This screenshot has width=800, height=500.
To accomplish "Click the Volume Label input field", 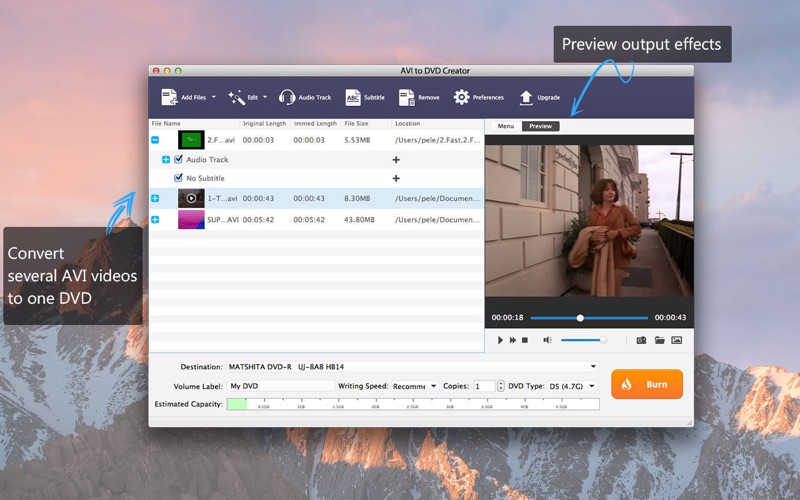I will coord(281,386).
